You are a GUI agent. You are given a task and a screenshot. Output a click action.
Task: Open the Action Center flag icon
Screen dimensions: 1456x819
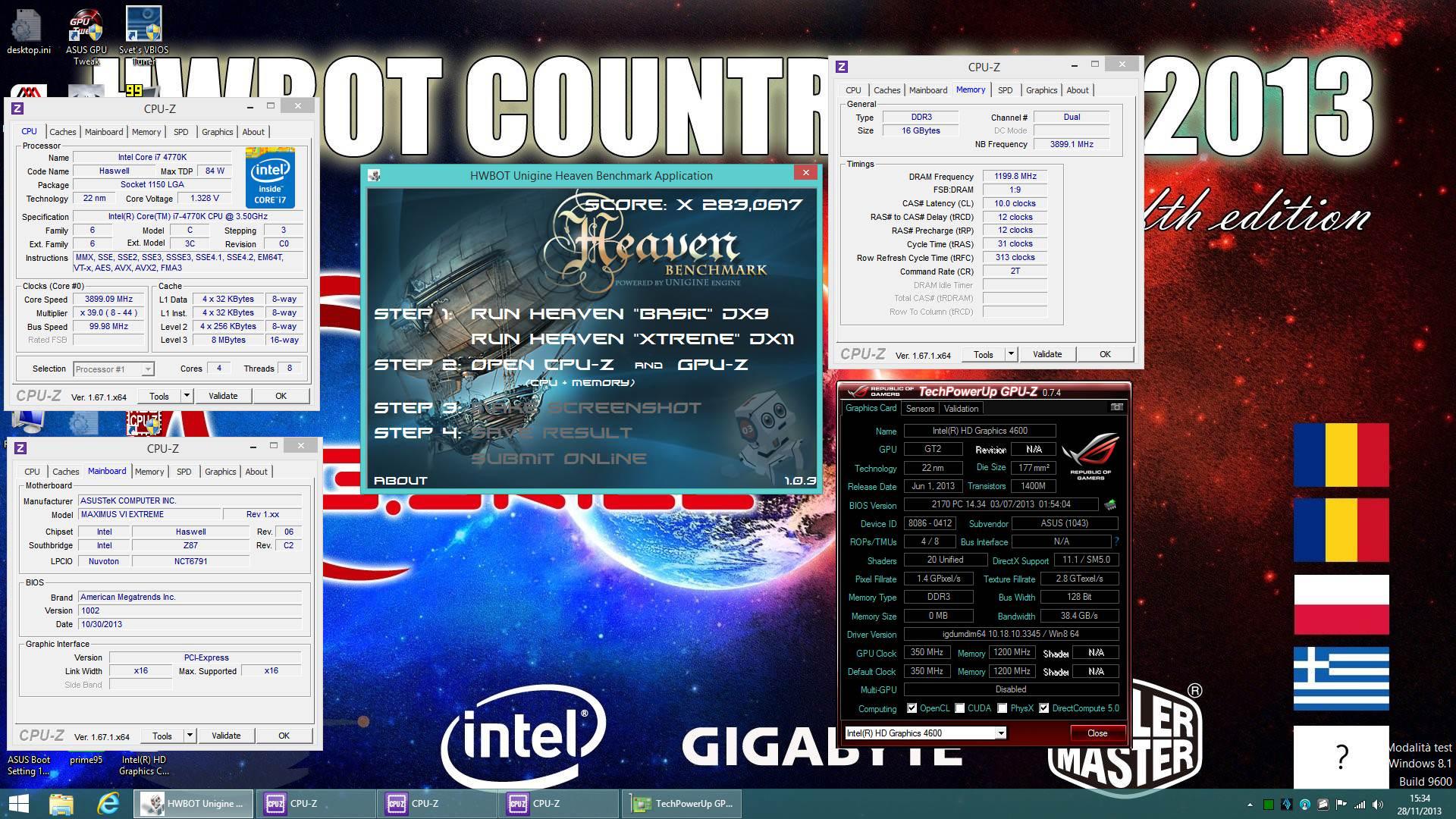pos(1341,805)
